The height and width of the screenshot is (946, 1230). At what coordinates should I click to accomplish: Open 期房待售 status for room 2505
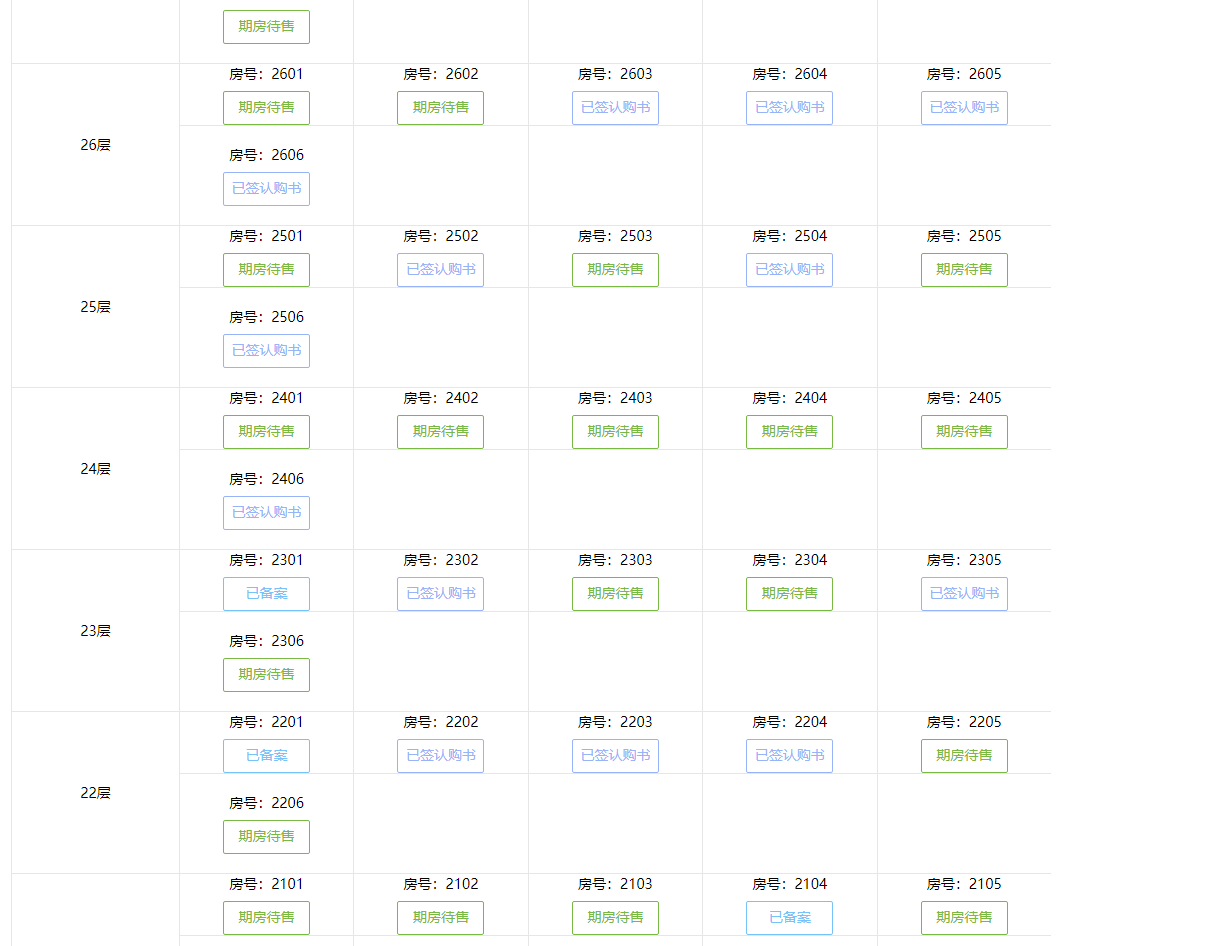(x=964, y=270)
